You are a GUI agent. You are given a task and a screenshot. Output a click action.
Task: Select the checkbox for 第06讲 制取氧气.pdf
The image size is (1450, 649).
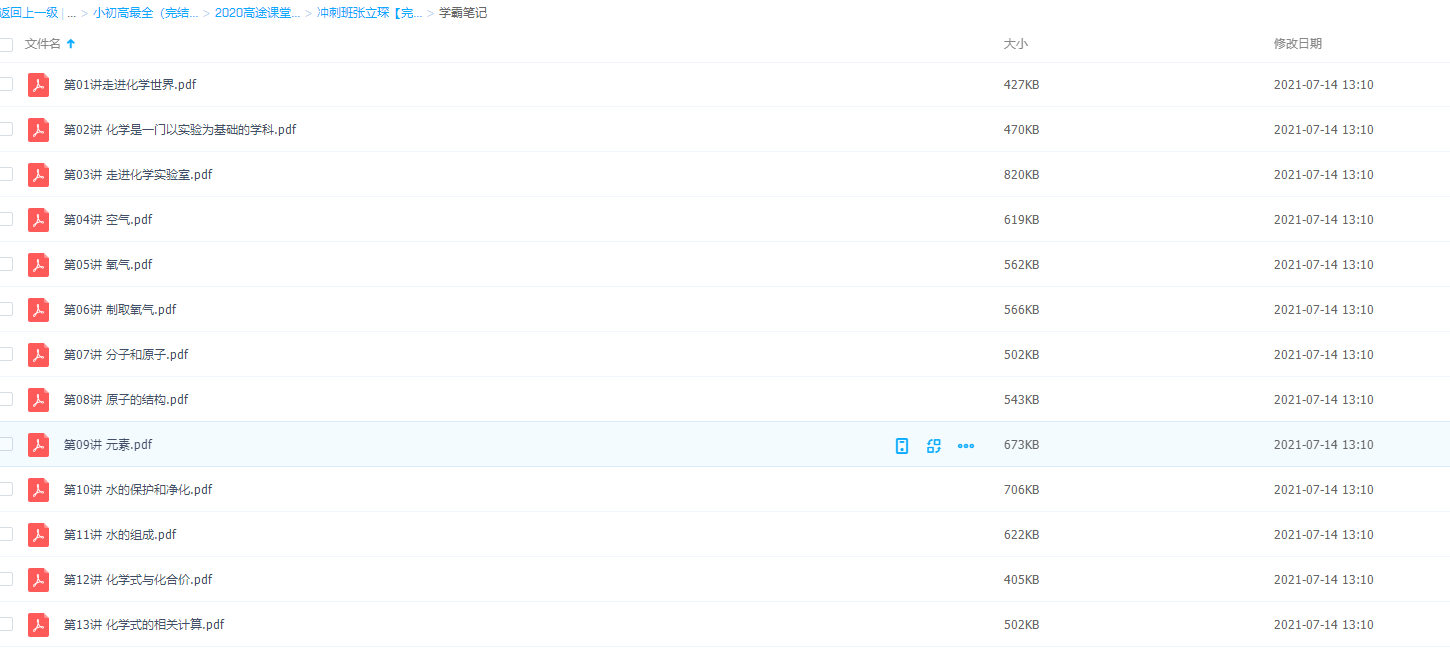(x=6, y=309)
